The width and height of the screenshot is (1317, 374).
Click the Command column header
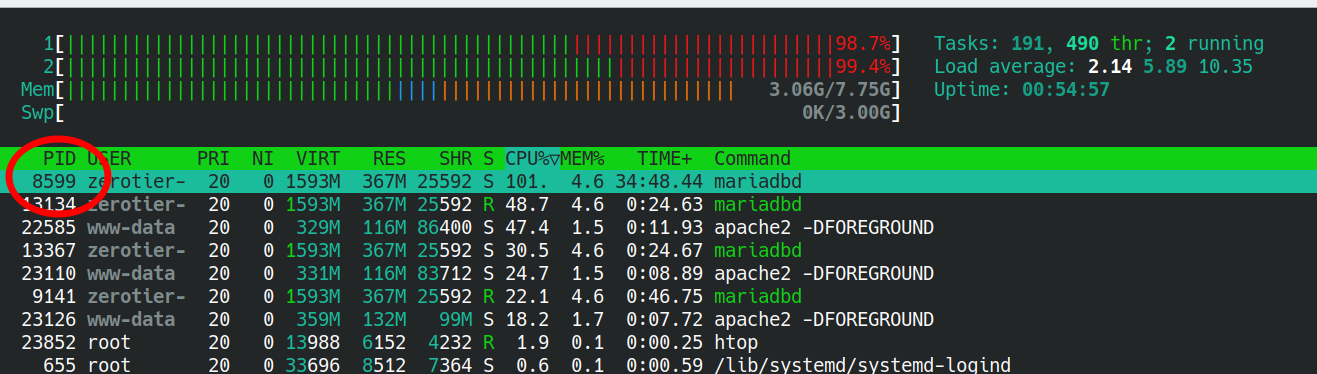point(752,158)
